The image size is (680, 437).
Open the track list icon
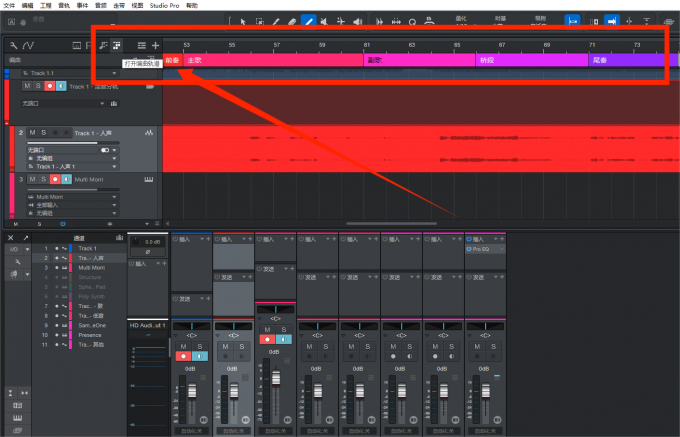pos(142,45)
